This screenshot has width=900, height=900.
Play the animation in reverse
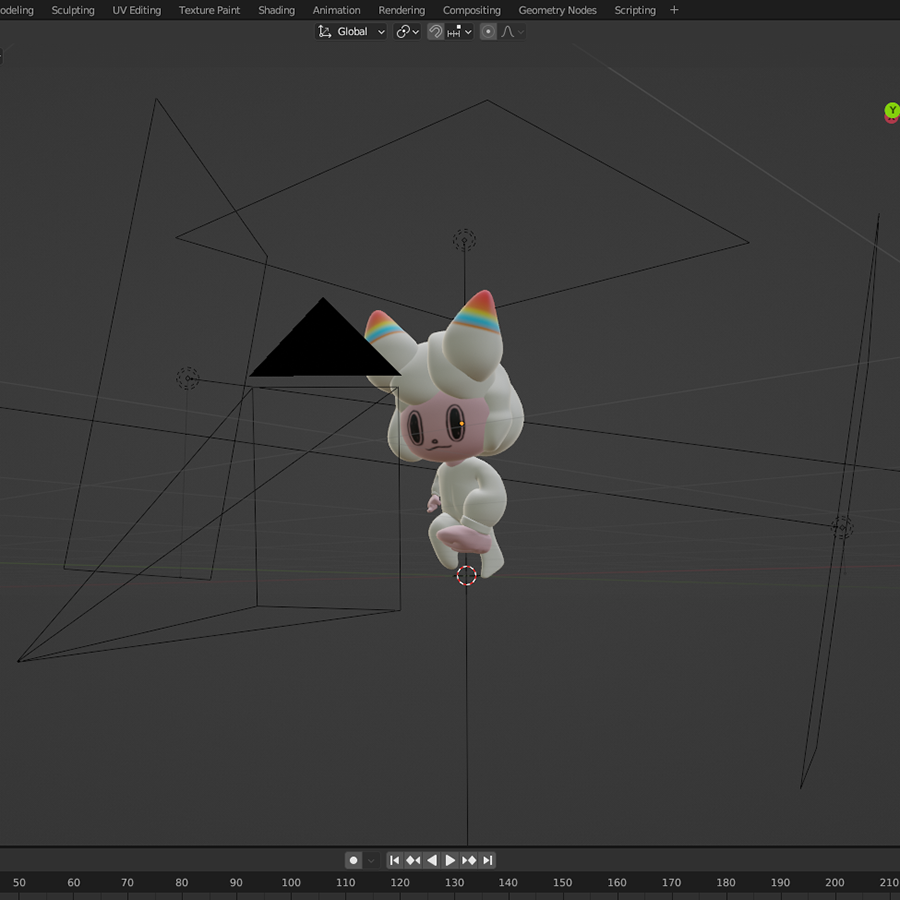[432, 860]
